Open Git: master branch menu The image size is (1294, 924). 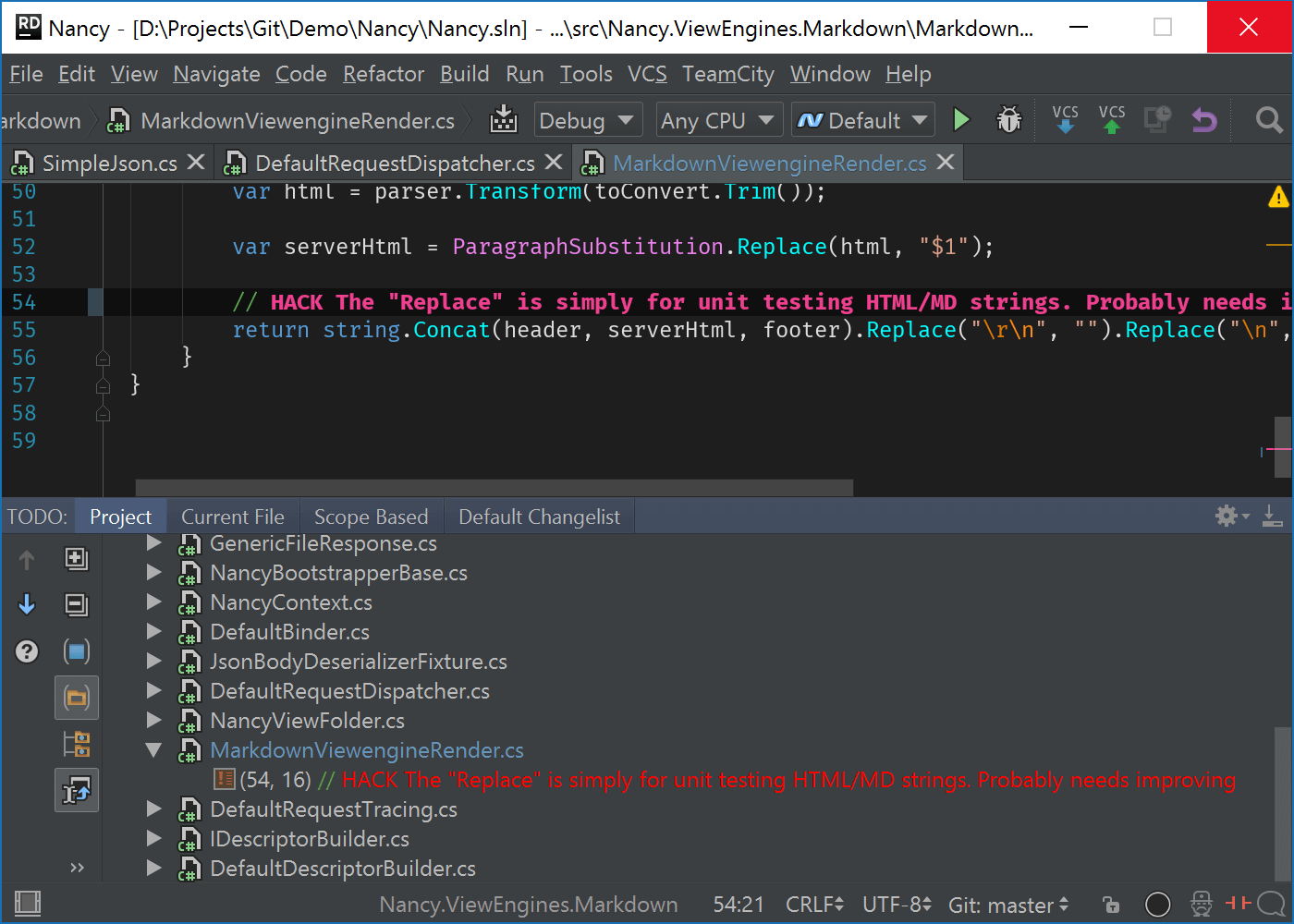point(1008,905)
